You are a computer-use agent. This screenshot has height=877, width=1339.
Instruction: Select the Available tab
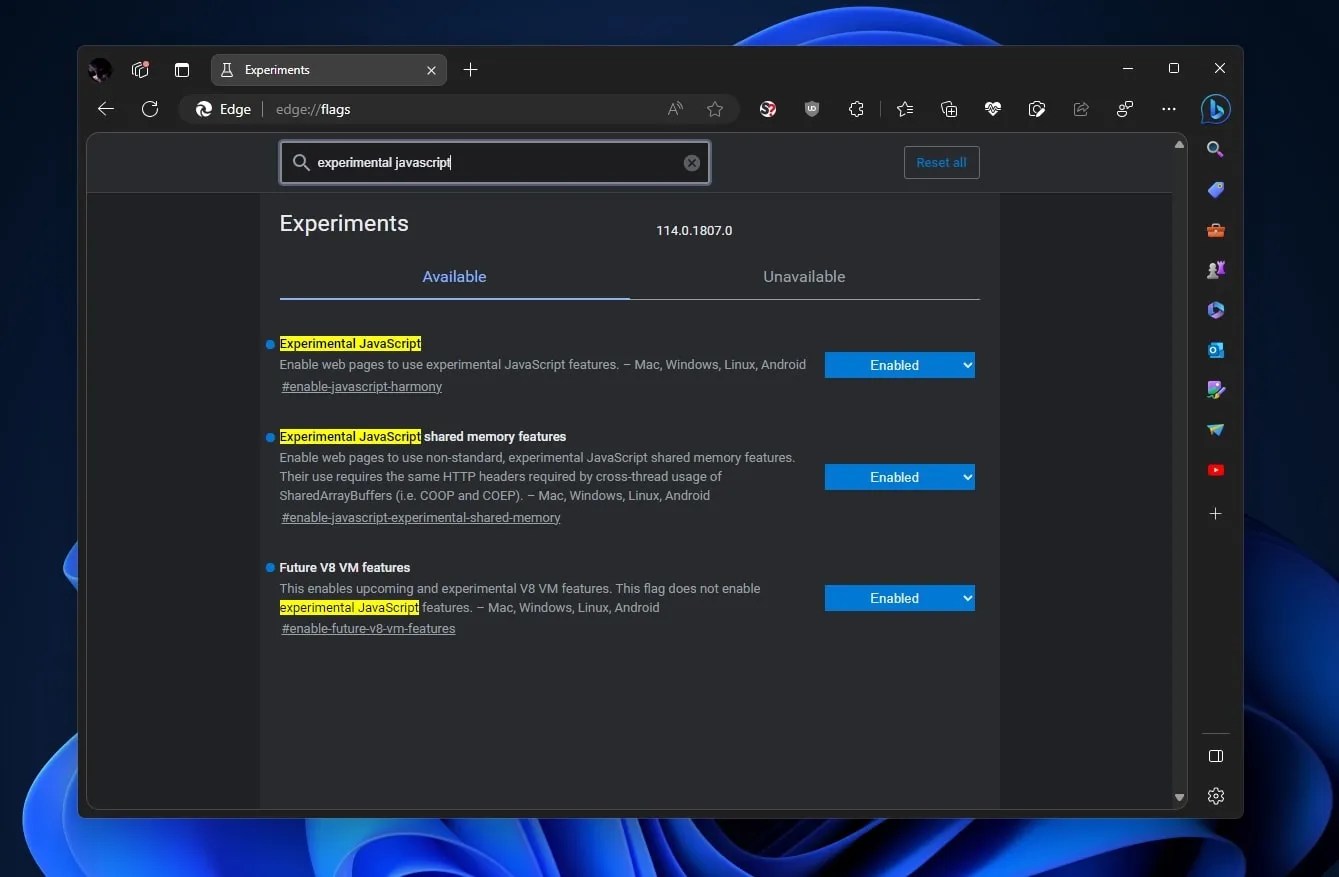[454, 276]
